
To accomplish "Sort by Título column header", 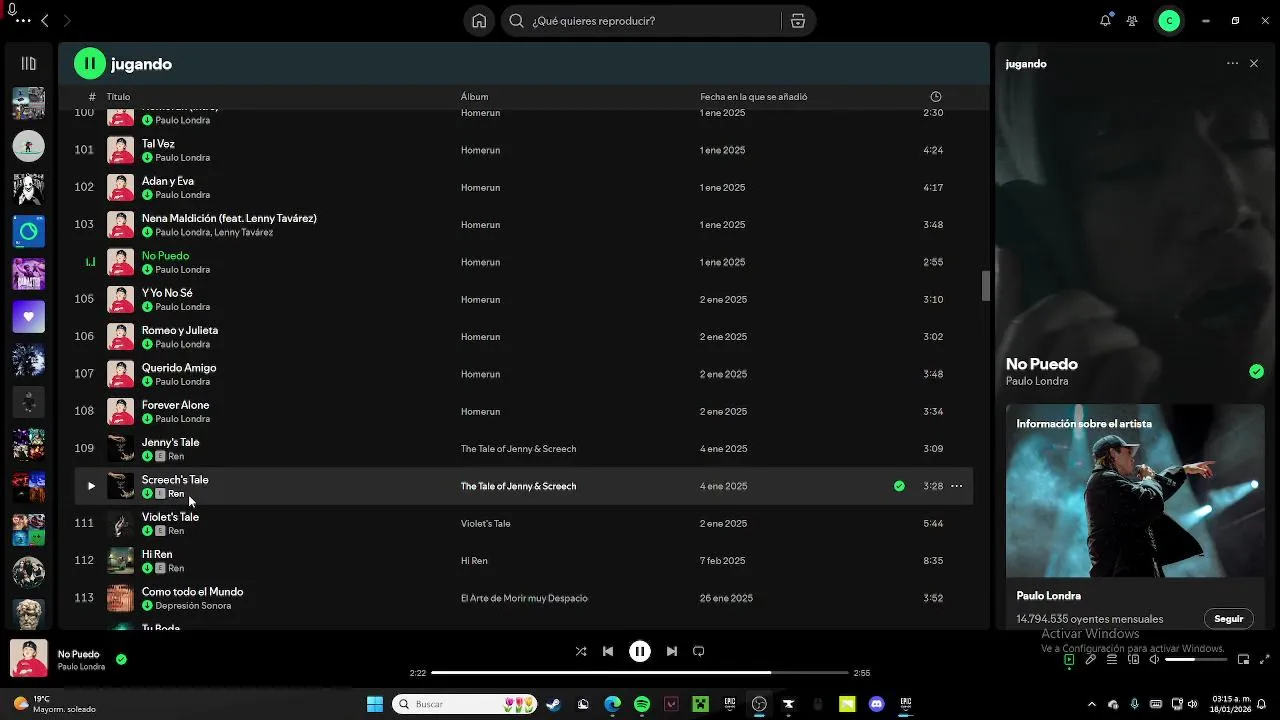I will 119,97.
